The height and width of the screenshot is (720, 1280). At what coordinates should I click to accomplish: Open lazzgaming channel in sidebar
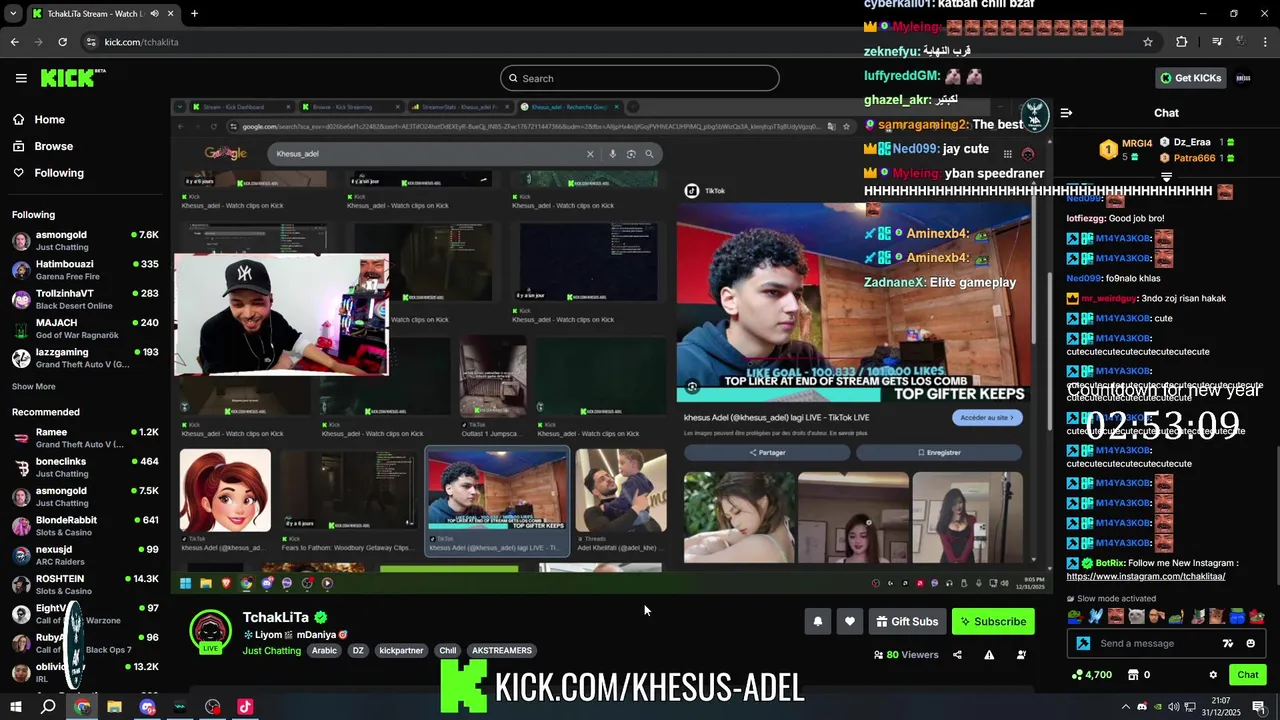click(x=85, y=358)
